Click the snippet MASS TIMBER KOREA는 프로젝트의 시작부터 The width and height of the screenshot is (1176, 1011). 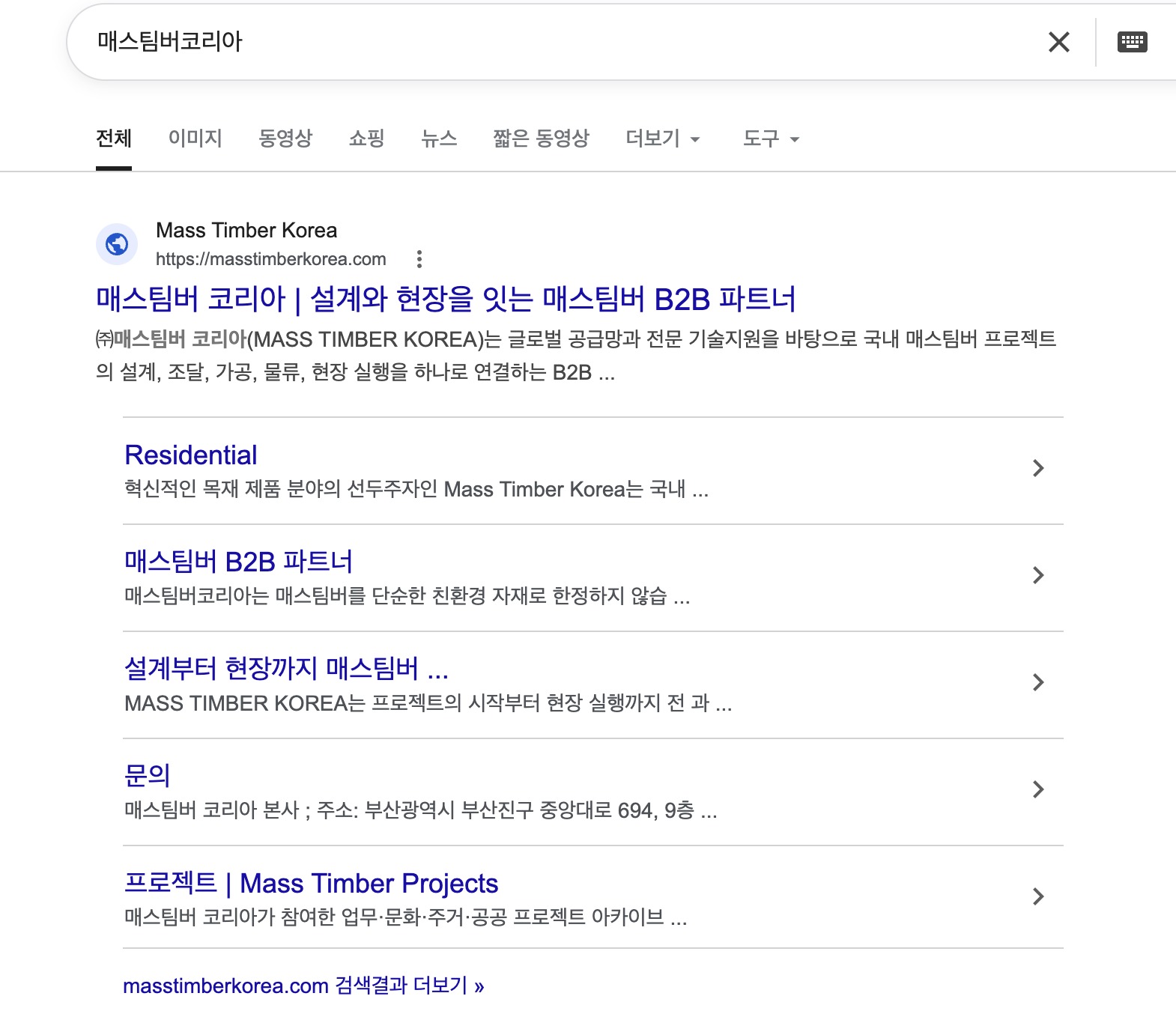click(x=428, y=703)
